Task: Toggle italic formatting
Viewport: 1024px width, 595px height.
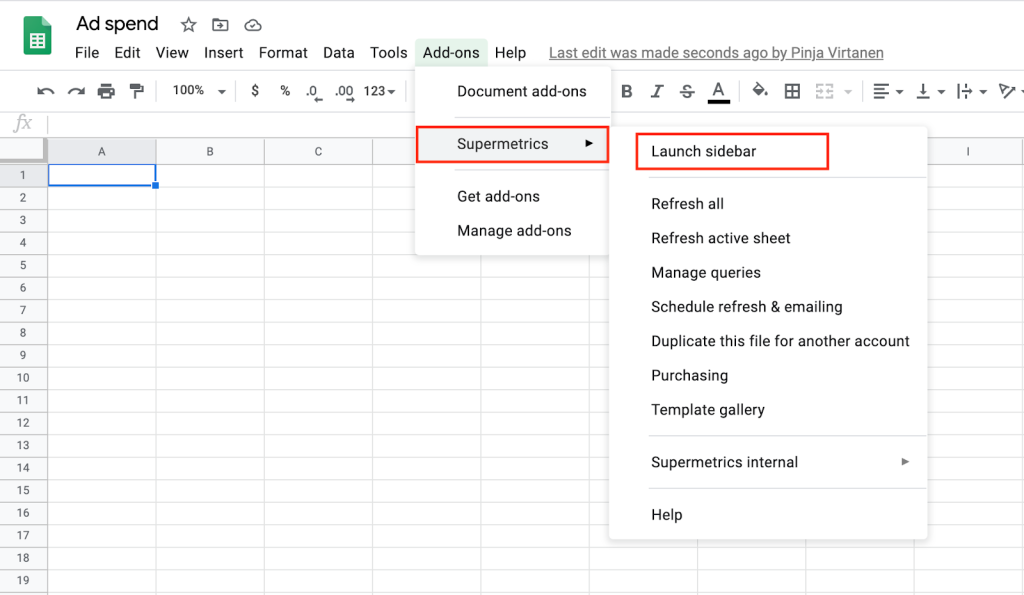Action: coord(657,91)
